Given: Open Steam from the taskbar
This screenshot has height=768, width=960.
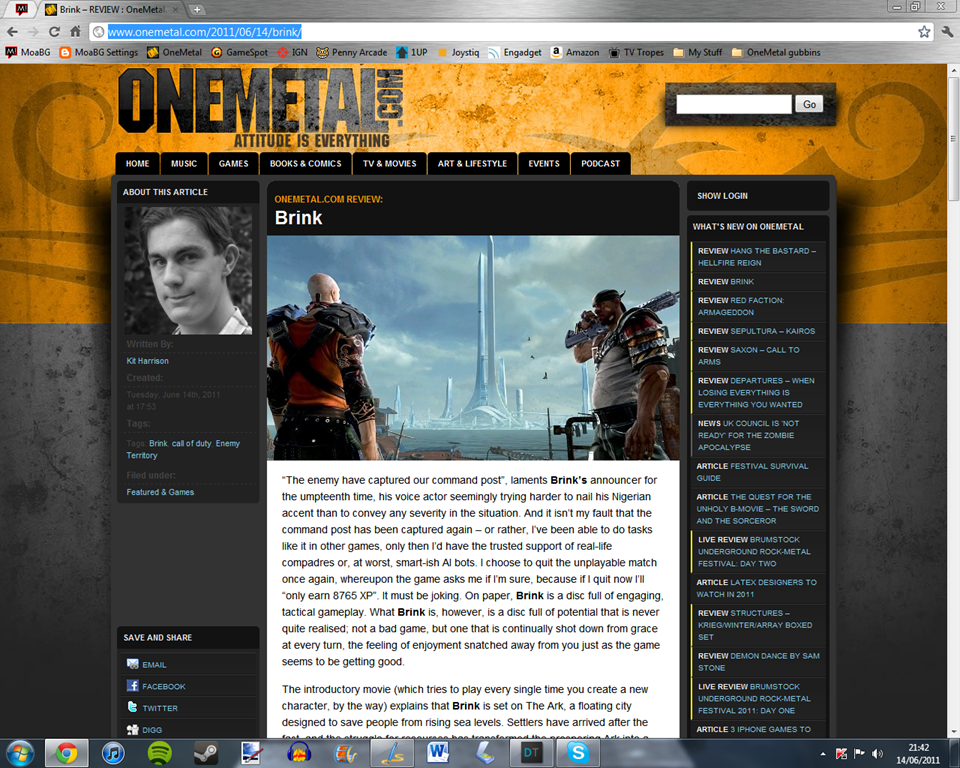Looking at the screenshot, I should pyautogui.click(x=206, y=753).
